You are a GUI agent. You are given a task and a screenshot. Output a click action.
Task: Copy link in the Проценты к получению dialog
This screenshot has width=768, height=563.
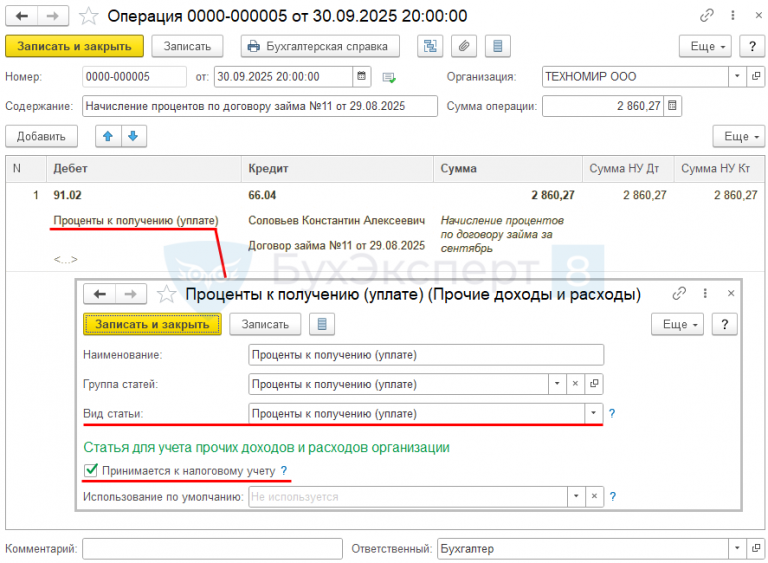(679, 294)
